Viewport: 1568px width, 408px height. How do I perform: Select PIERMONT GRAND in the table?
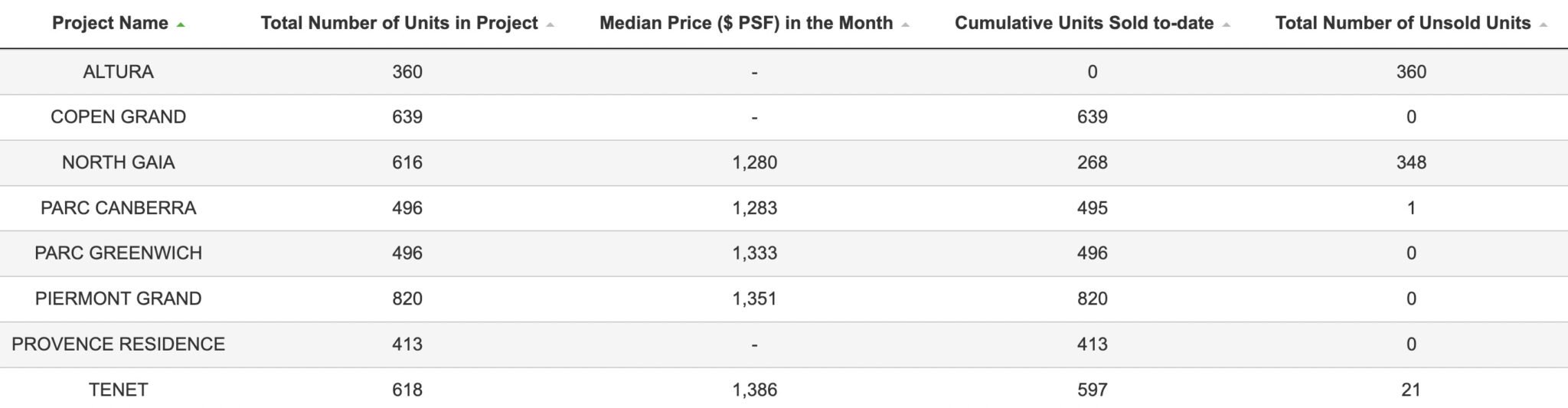coord(119,299)
